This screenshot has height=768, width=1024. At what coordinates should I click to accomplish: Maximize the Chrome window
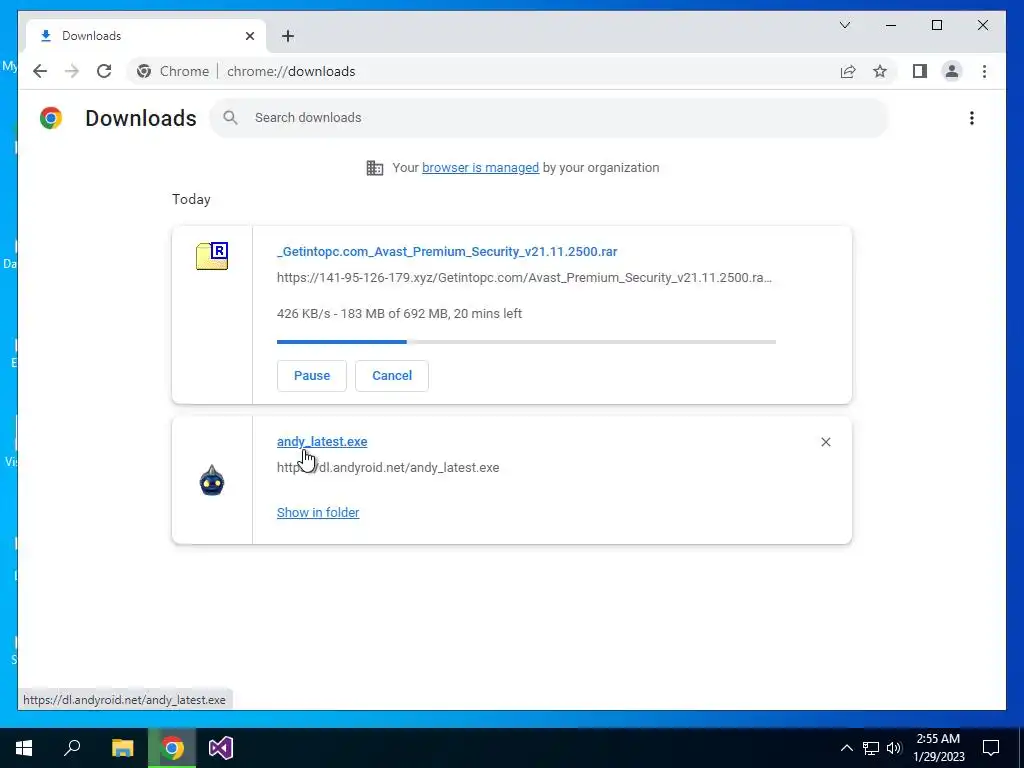pos(937,25)
